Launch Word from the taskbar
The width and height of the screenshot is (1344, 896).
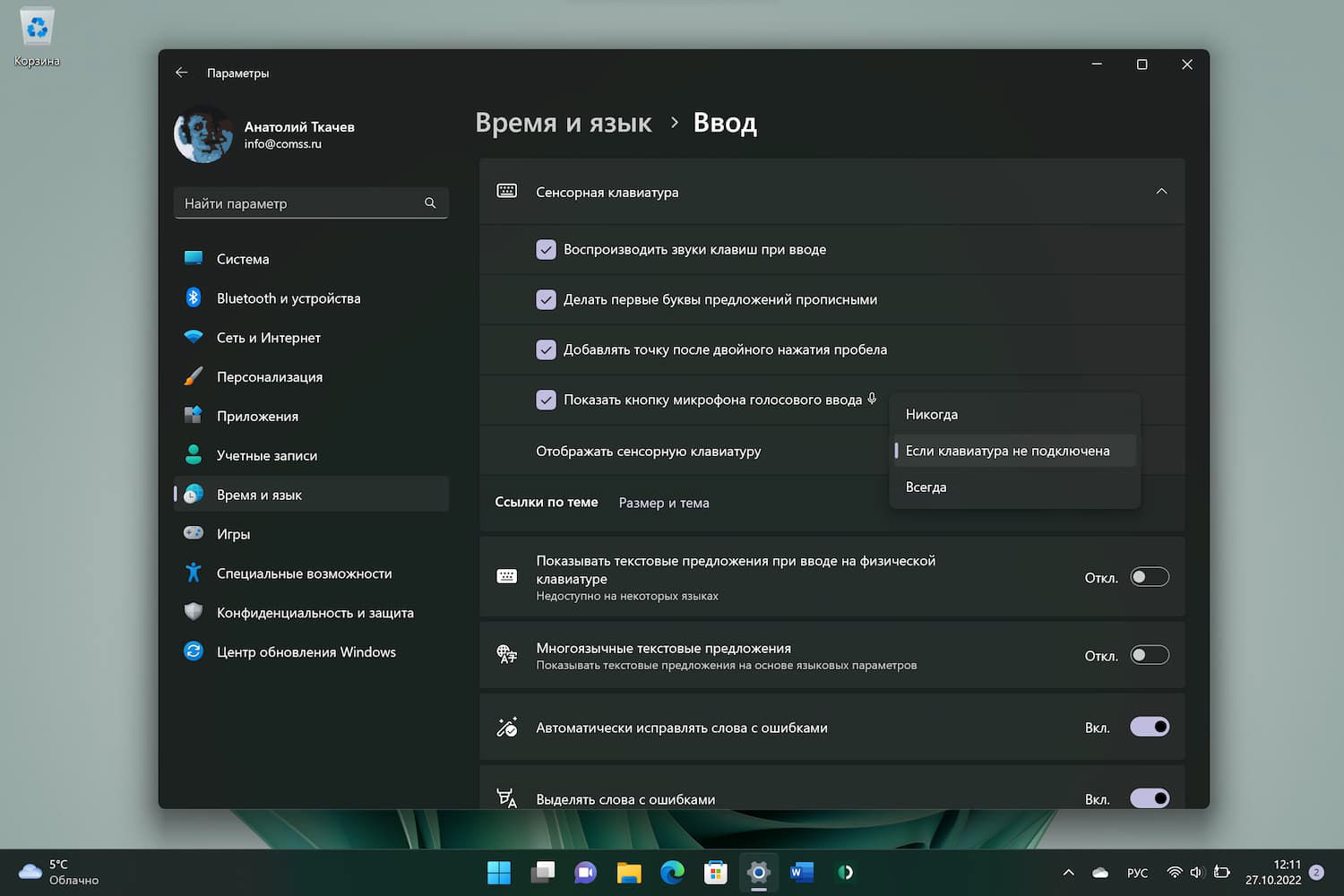click(802, 872)
